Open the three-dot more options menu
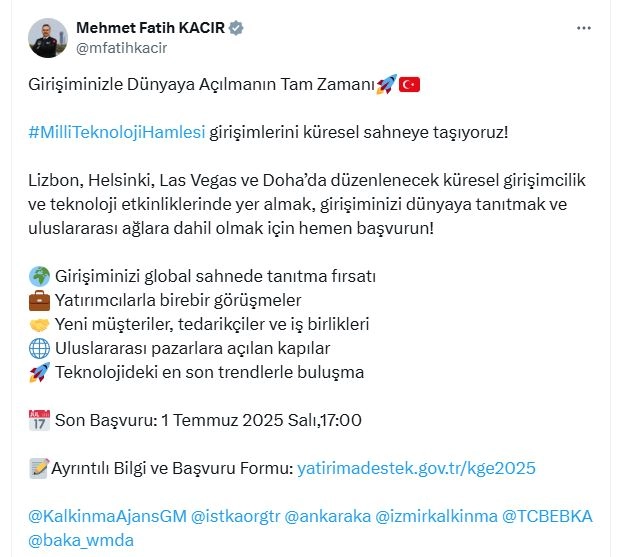 (x=585, y=28)
